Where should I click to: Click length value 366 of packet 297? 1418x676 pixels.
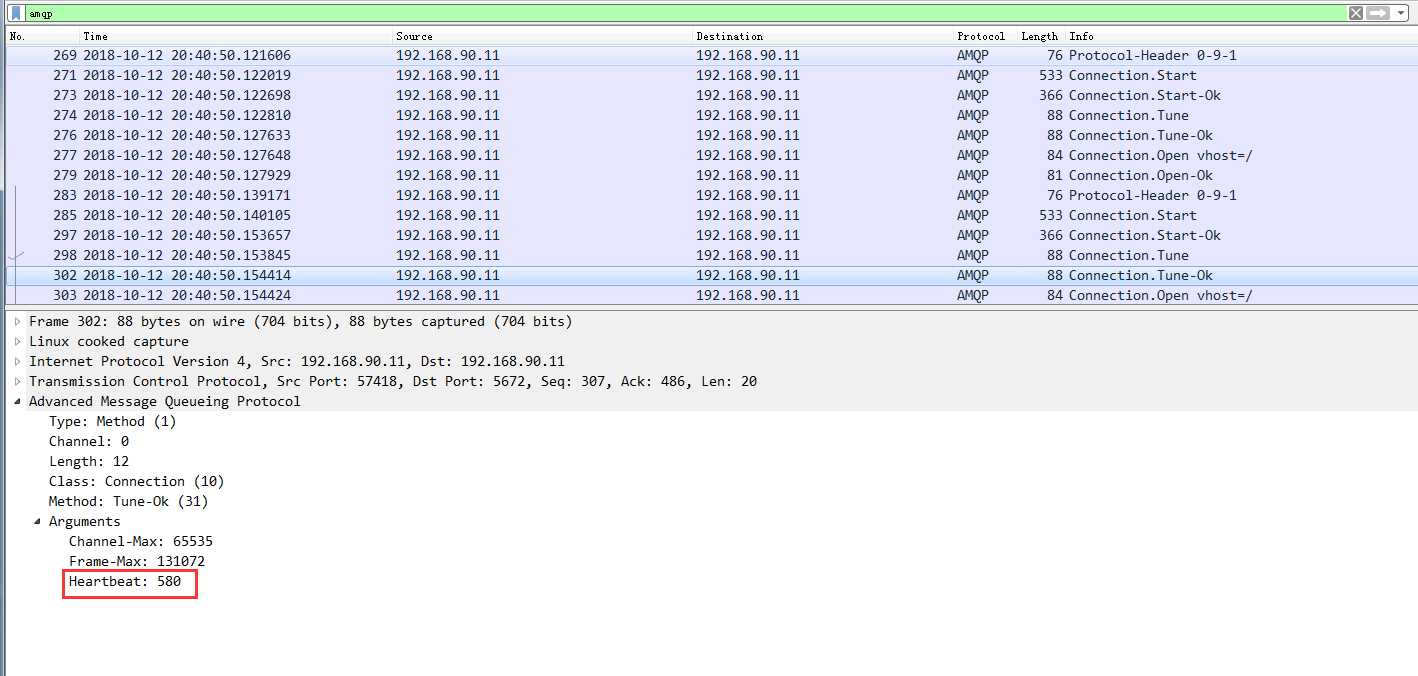[x=1050, y=235]
